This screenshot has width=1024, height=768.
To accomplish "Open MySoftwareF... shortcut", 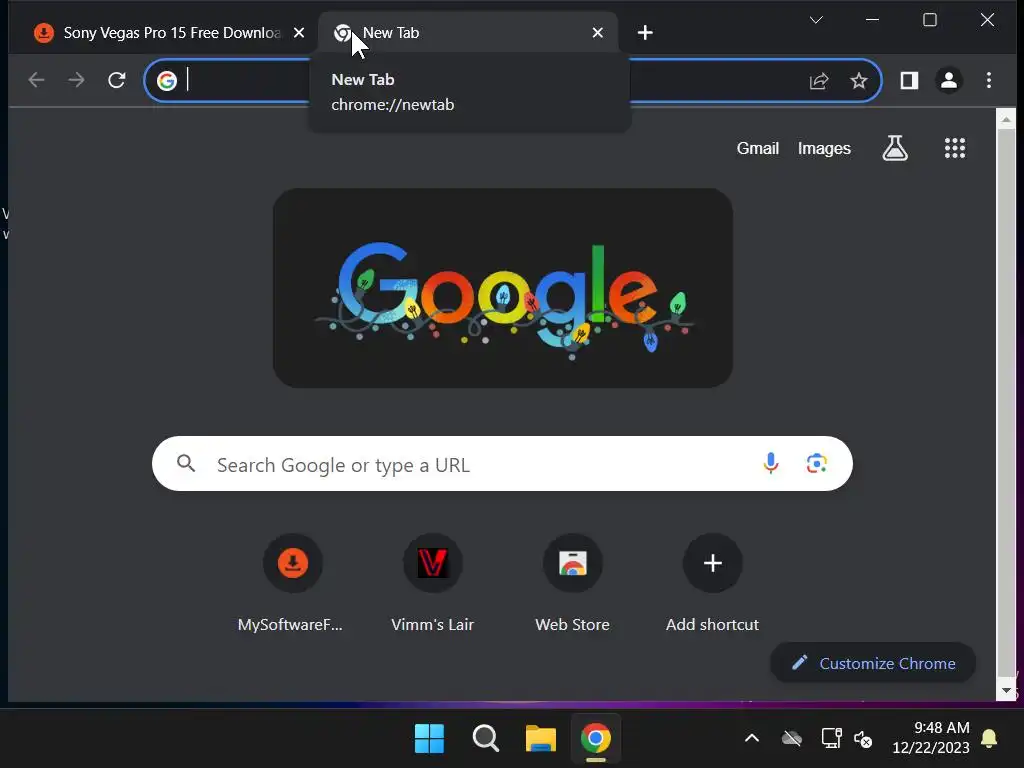I will click(293, 583).
